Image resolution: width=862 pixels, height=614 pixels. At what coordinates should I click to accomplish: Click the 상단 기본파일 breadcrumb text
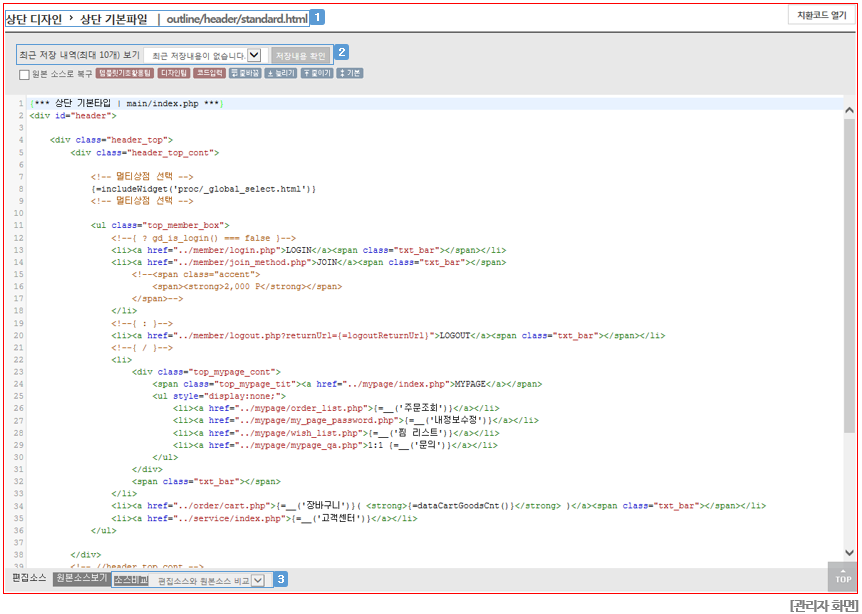click(x=114, y=19)
